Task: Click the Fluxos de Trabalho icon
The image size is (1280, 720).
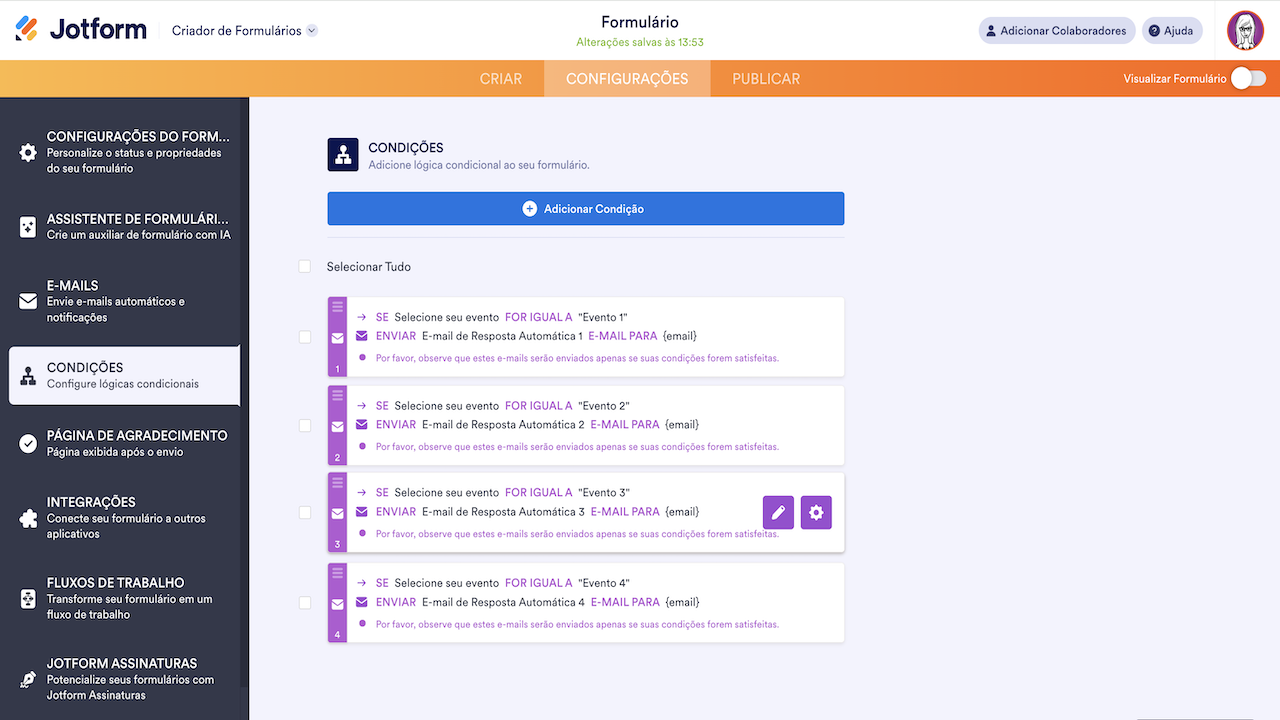Action: pos(28,598)
